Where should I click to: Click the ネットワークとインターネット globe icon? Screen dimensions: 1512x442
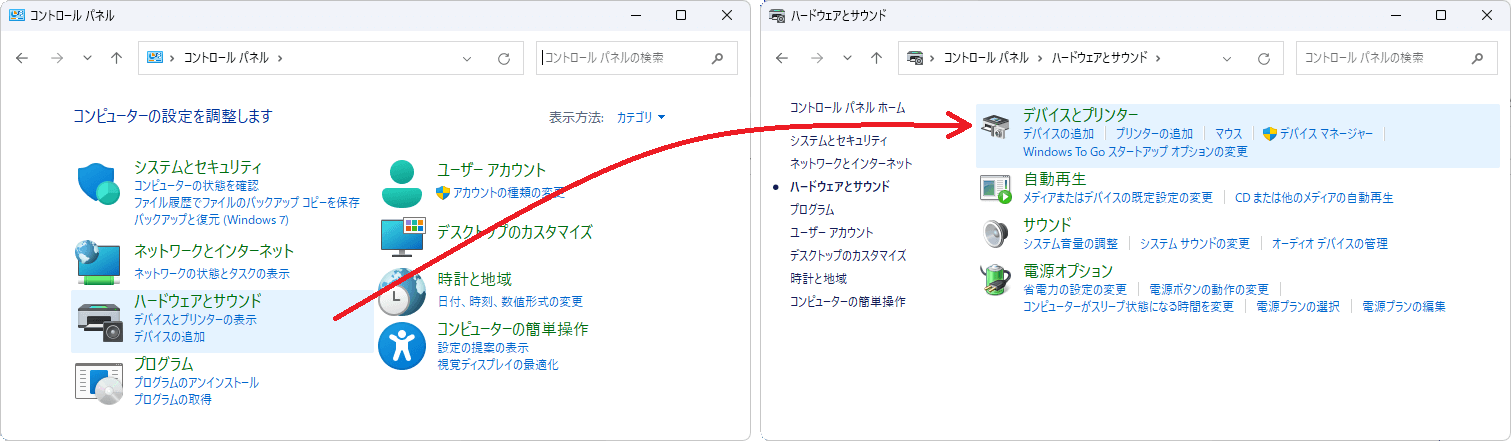coord(98,261)
